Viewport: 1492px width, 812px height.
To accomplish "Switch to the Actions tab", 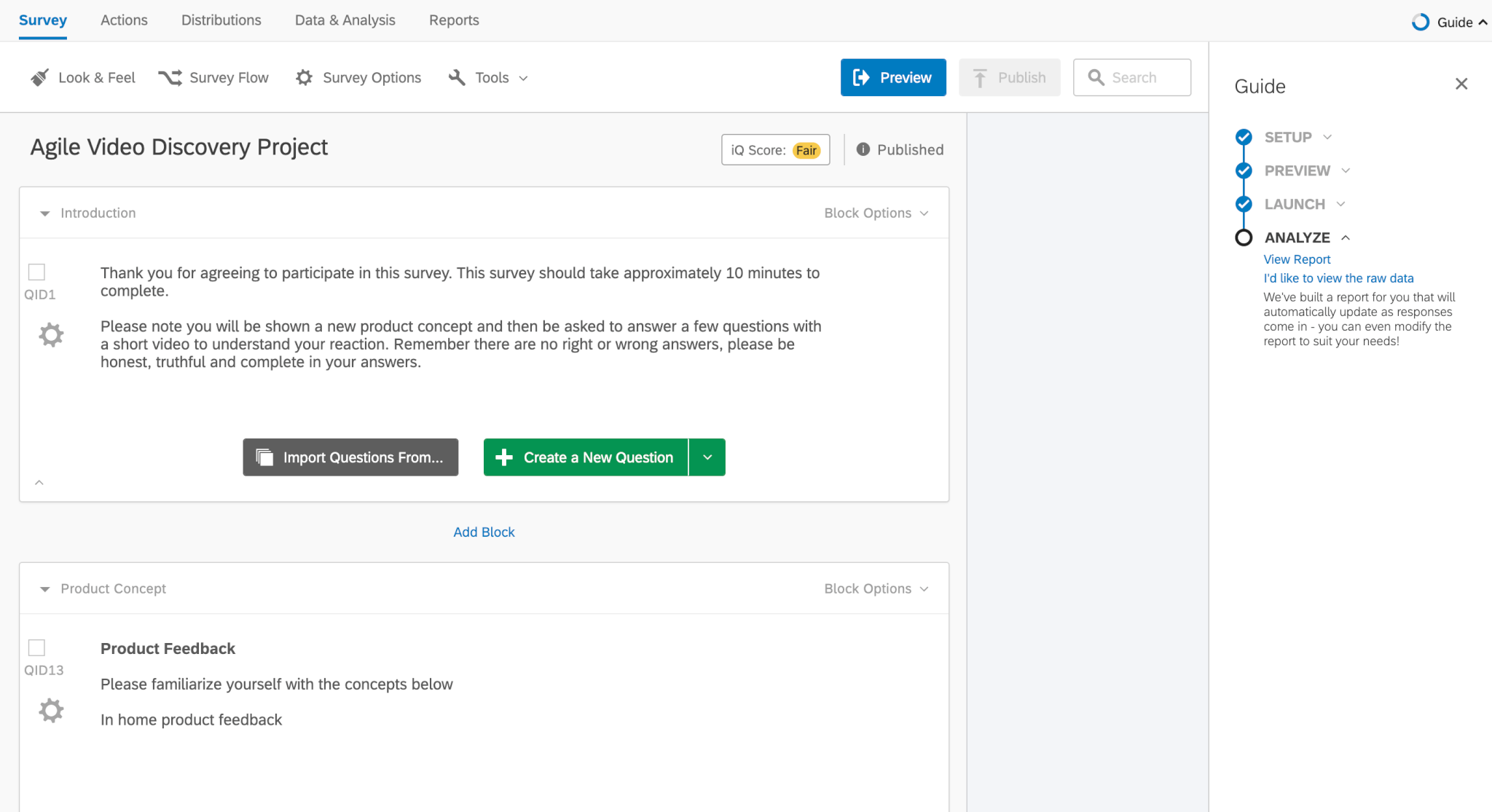I will [124, 20].
